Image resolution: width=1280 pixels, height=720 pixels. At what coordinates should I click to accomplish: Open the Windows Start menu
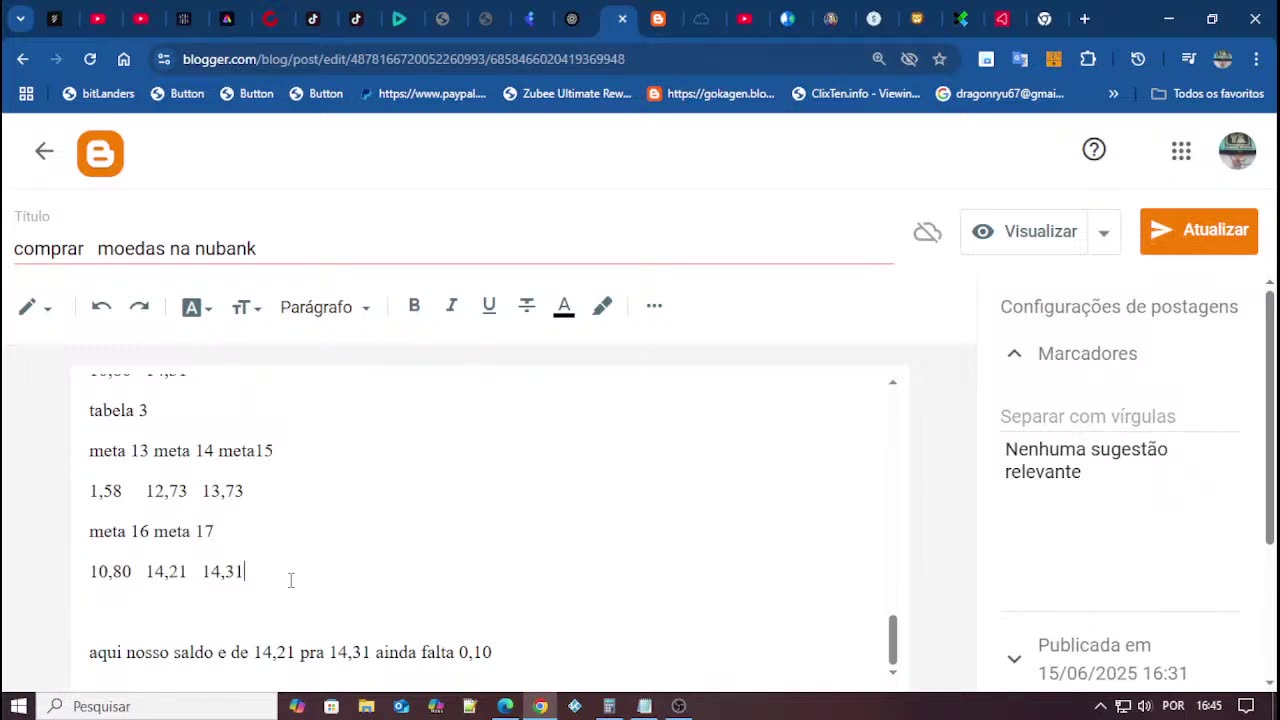(19, 706)
